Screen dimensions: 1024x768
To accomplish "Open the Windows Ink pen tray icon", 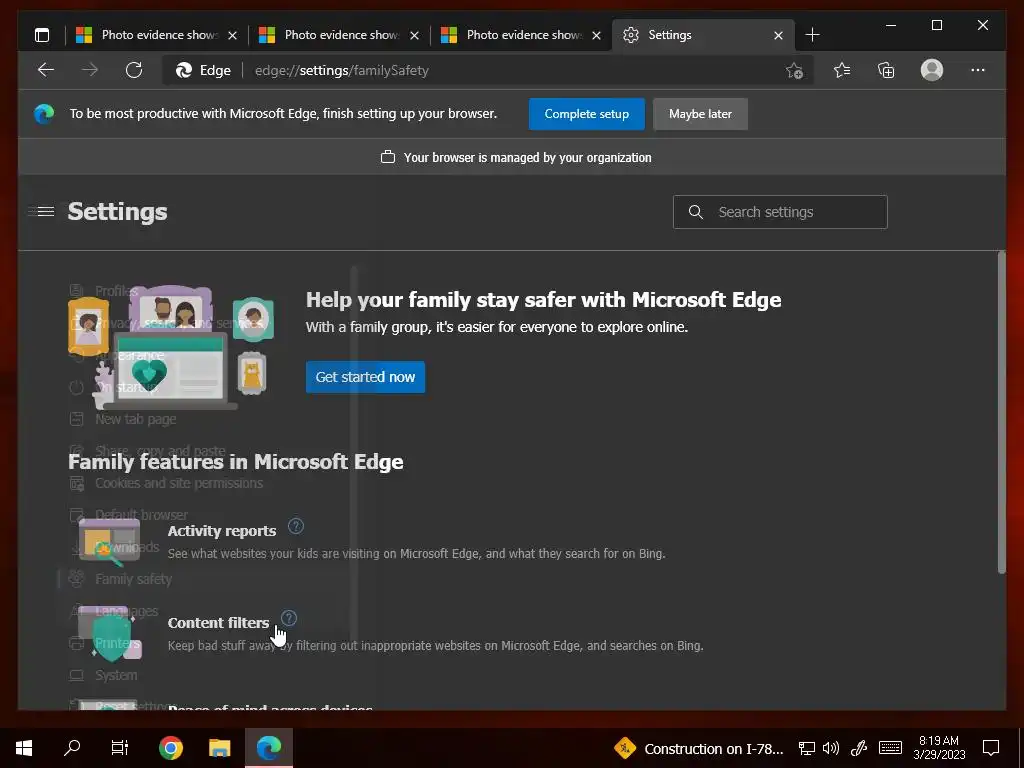I will click(x=859, y=748).
